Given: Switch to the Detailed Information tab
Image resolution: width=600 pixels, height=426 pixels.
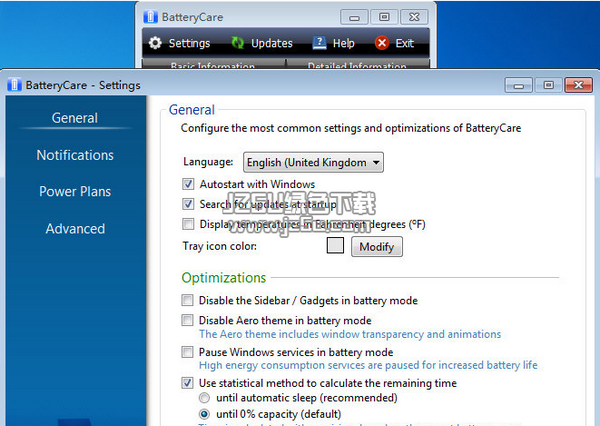Looking at the screenshot, I should click(x=358, y=64).
